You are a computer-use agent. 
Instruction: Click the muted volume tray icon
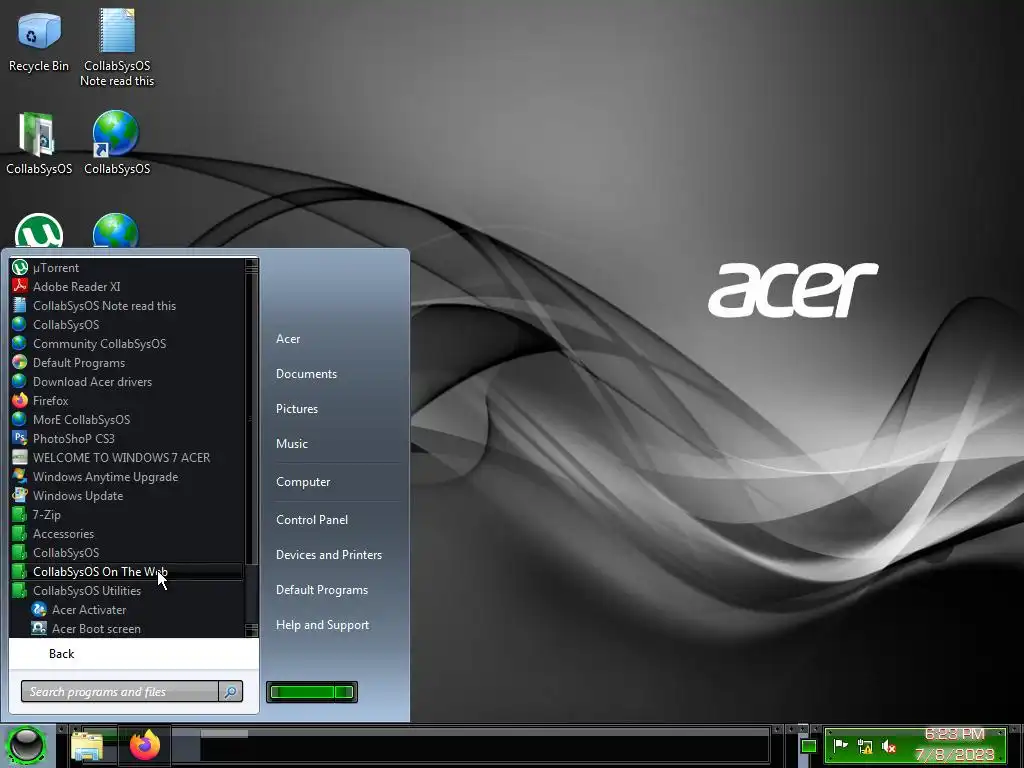(x=889, y=746)
